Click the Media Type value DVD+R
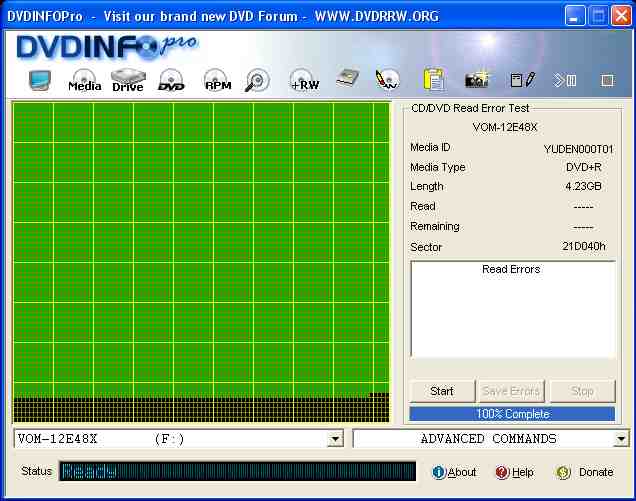The width and height of the screenshot is (636, 501). pos(584,167)
